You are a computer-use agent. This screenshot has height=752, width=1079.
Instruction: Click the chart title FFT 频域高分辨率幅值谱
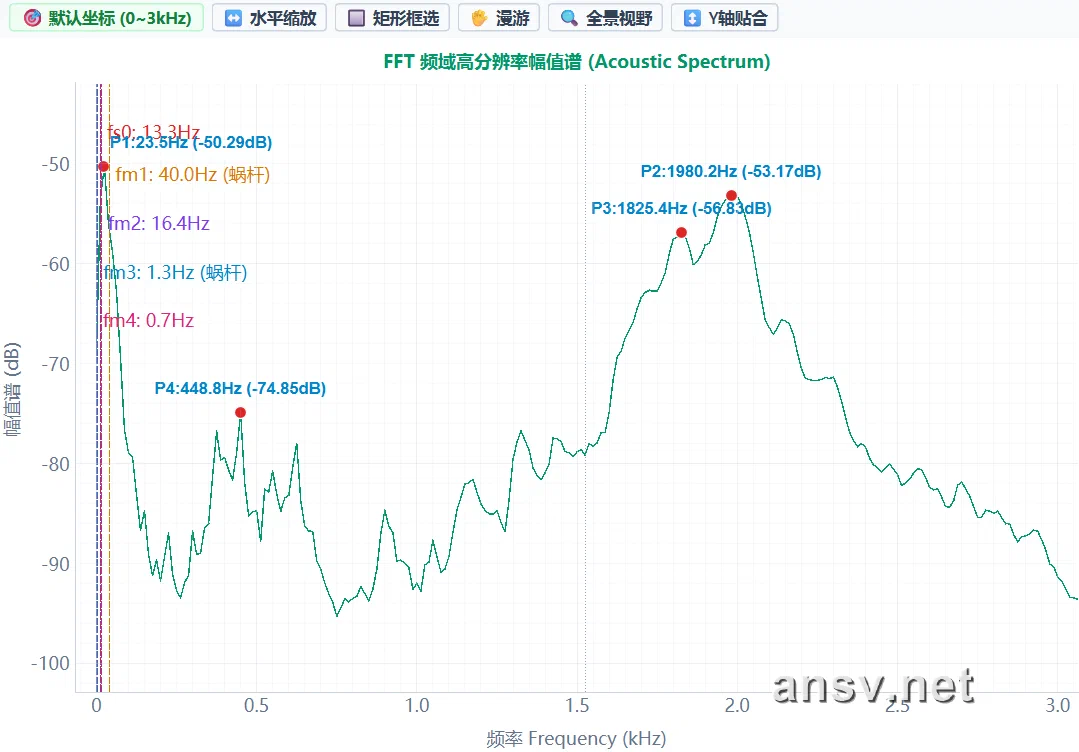coord(577,62)
